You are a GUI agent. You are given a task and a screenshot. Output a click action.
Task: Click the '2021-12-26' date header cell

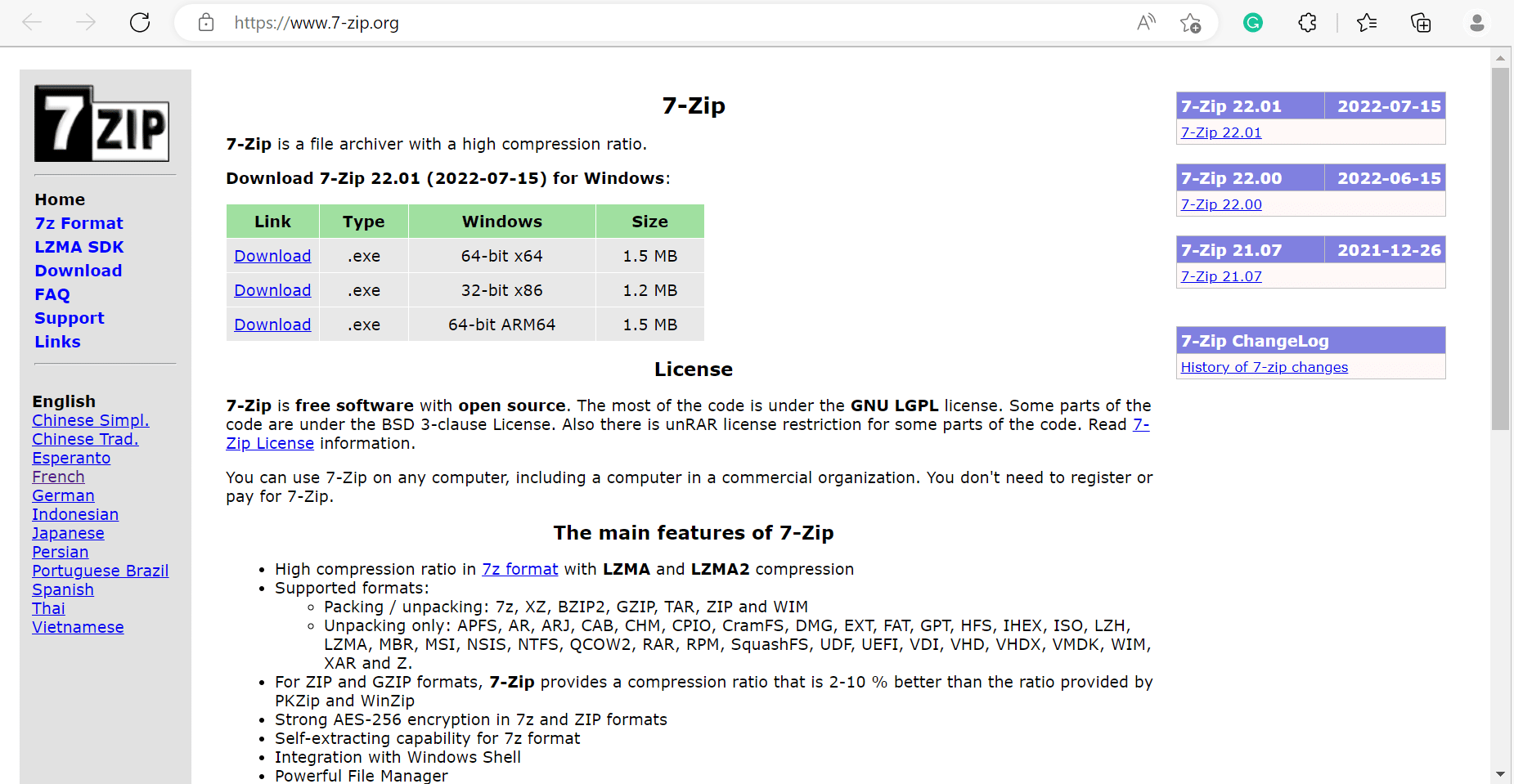pyautogui.click(x=1386, y=249)
